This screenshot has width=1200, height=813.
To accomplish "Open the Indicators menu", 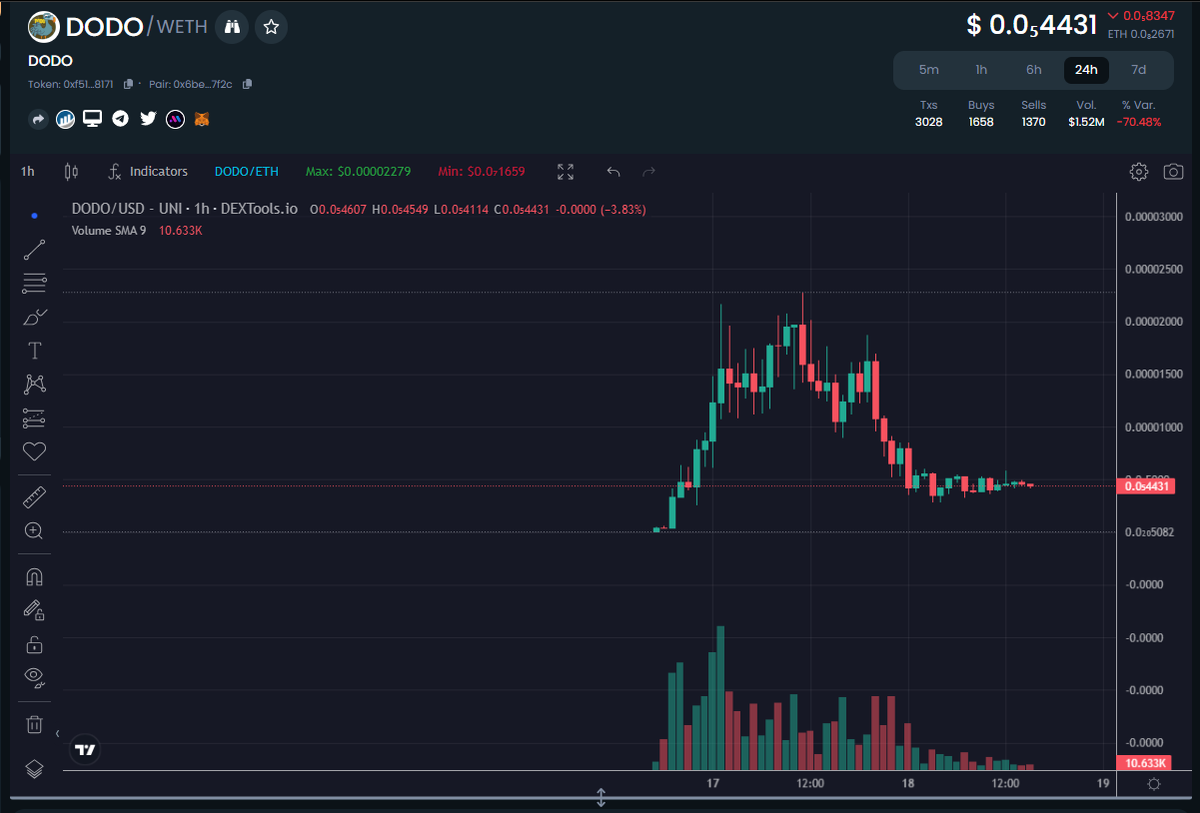I will click(148, 171).
